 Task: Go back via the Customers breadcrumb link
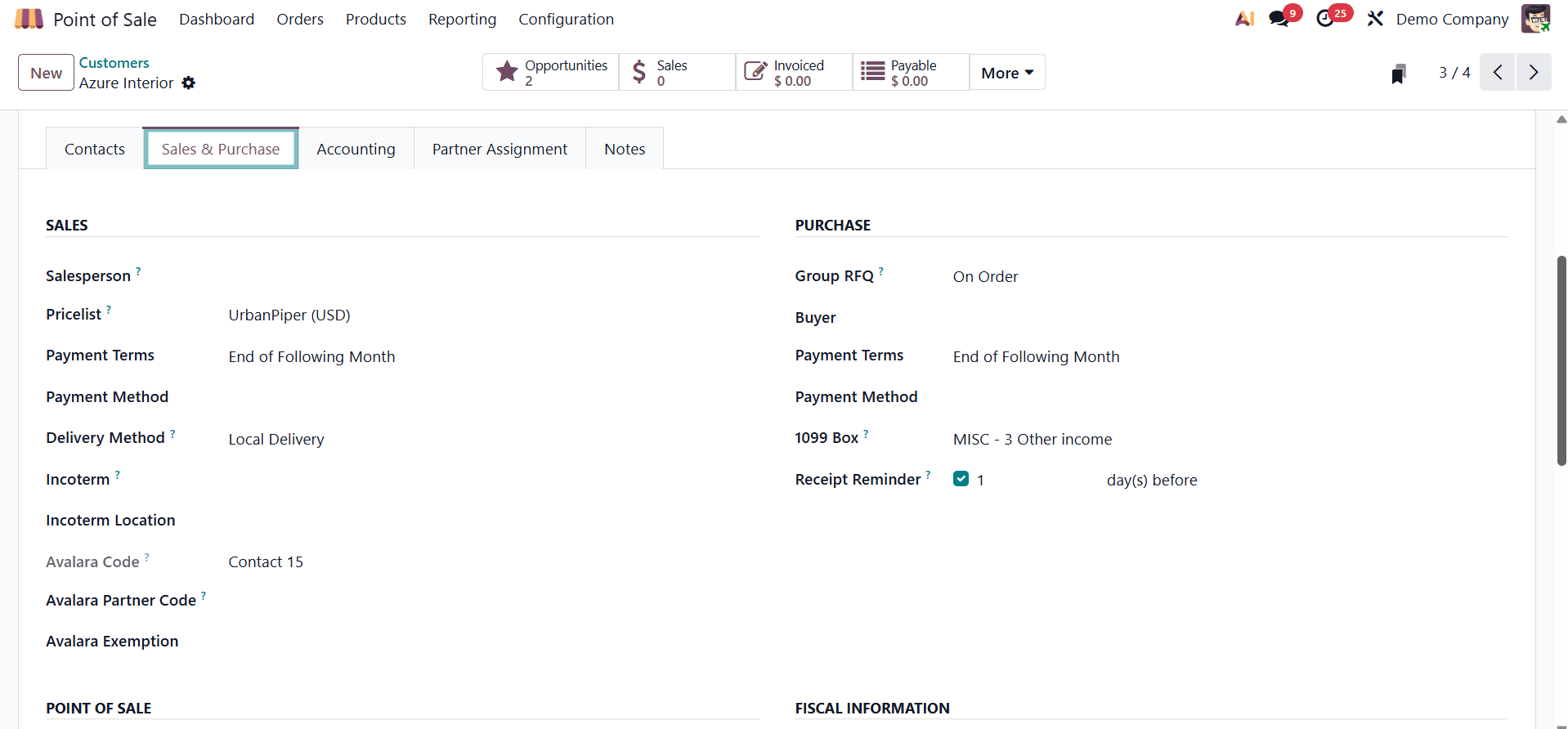(x=114, y=62)
